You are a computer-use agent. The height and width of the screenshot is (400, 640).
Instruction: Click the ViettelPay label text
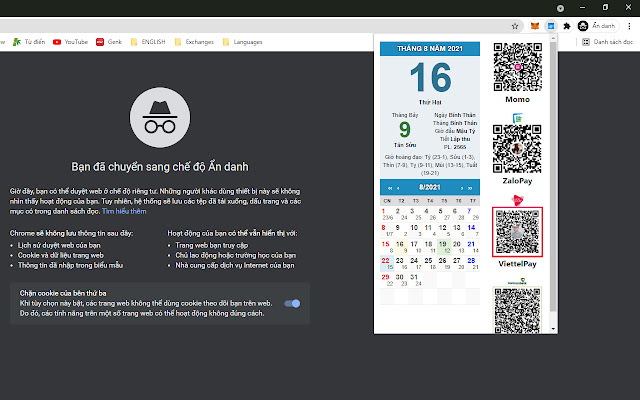[x=517, y=264]
